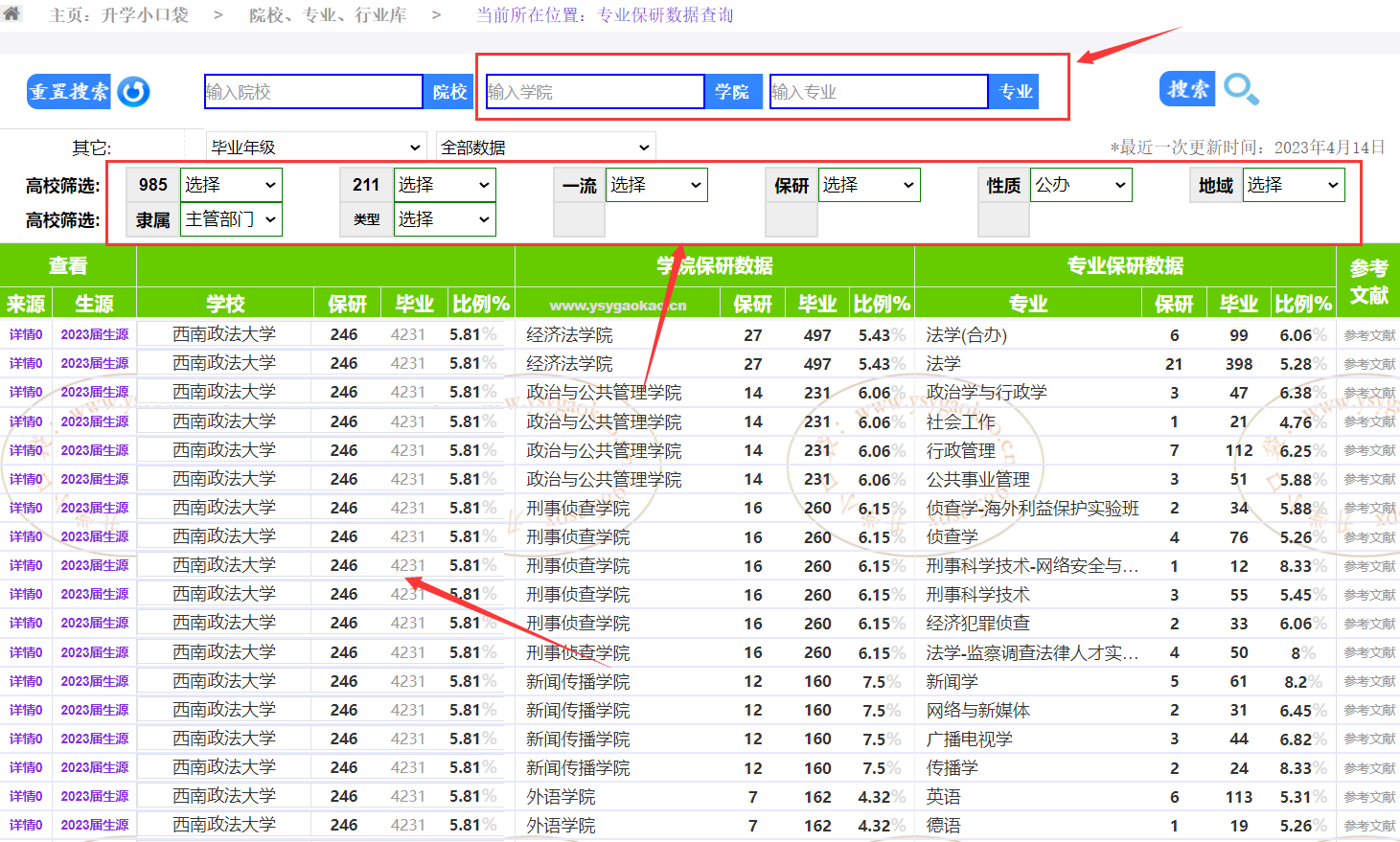The height and width of the screenshot is (842, 1400).
Task: Expand the 全部数据 dropdown
Action: [545, 148]
